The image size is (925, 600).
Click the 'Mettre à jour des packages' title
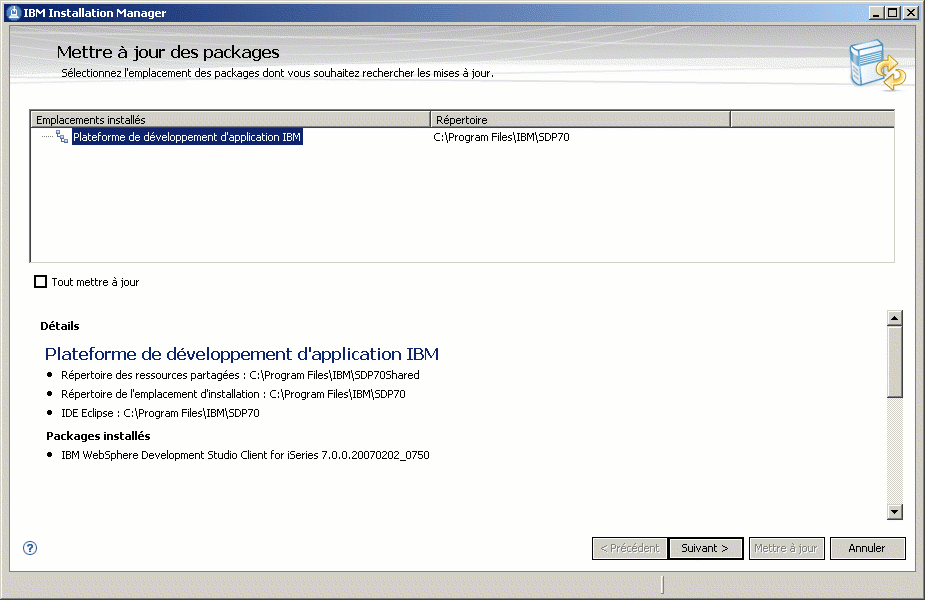coord(168,53)
